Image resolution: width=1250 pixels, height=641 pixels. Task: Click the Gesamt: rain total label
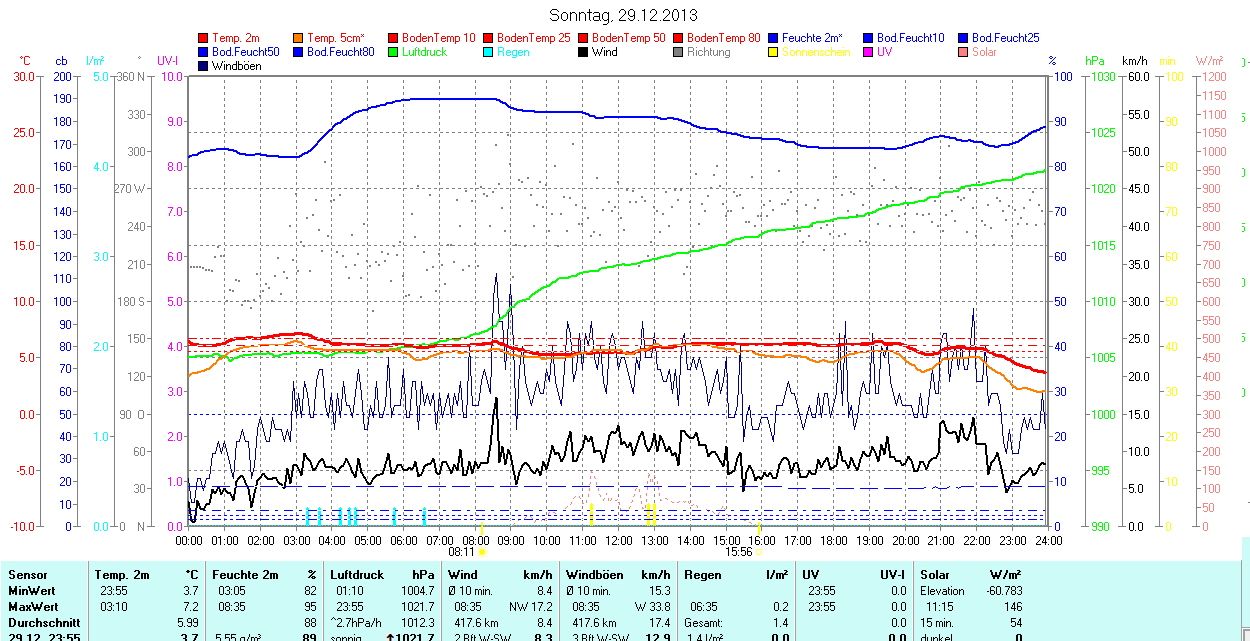705,622
